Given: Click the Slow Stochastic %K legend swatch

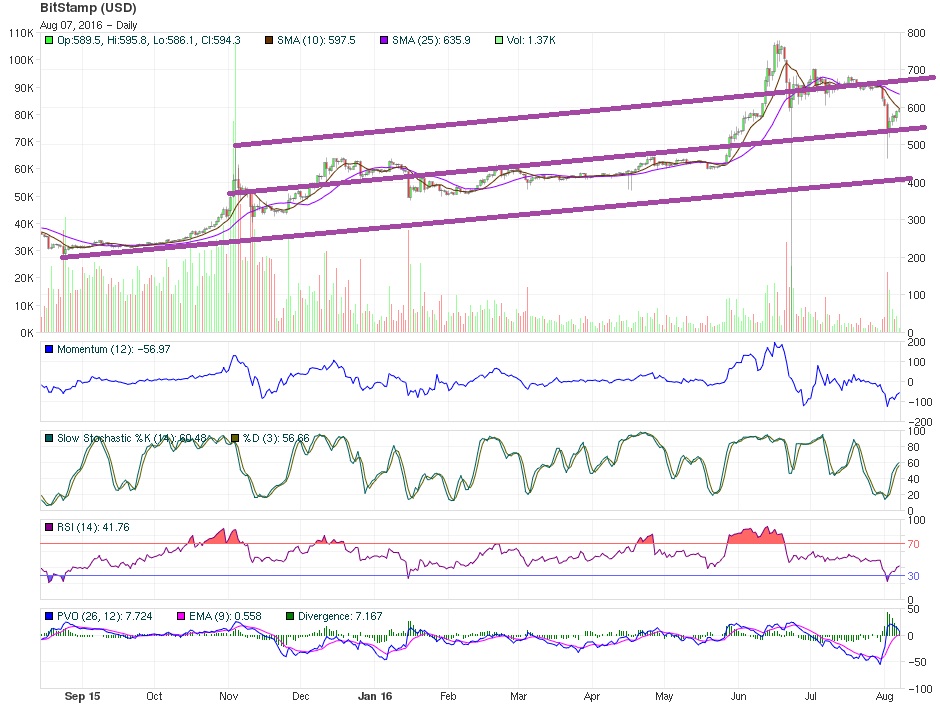Looking at the screenshot, I should coord(49,438).
